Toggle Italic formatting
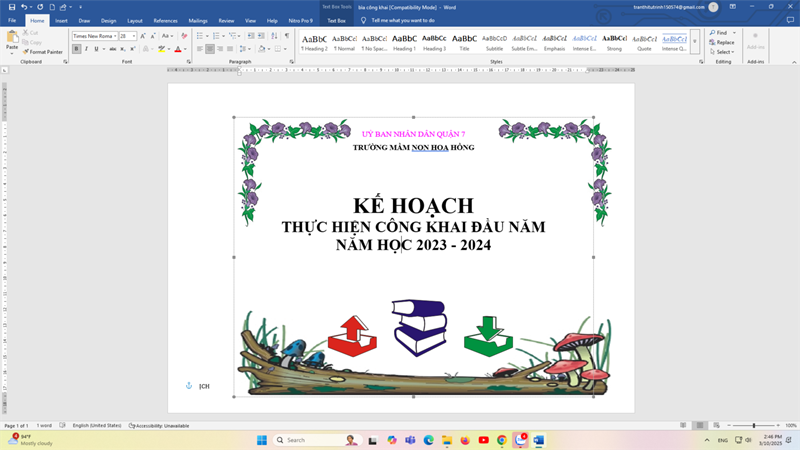800x450 pixels. [86, 49]
